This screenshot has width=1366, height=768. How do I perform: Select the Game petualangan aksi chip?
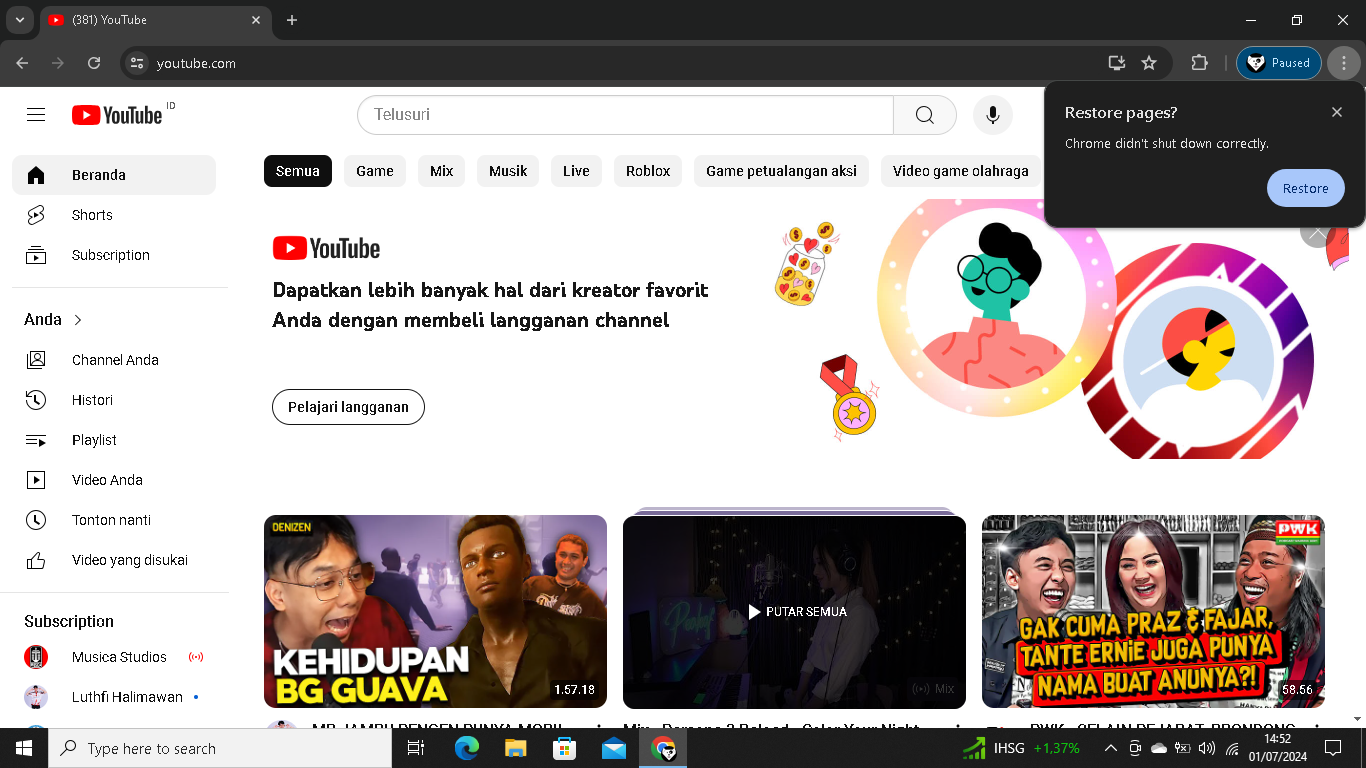tap(782, 171)
